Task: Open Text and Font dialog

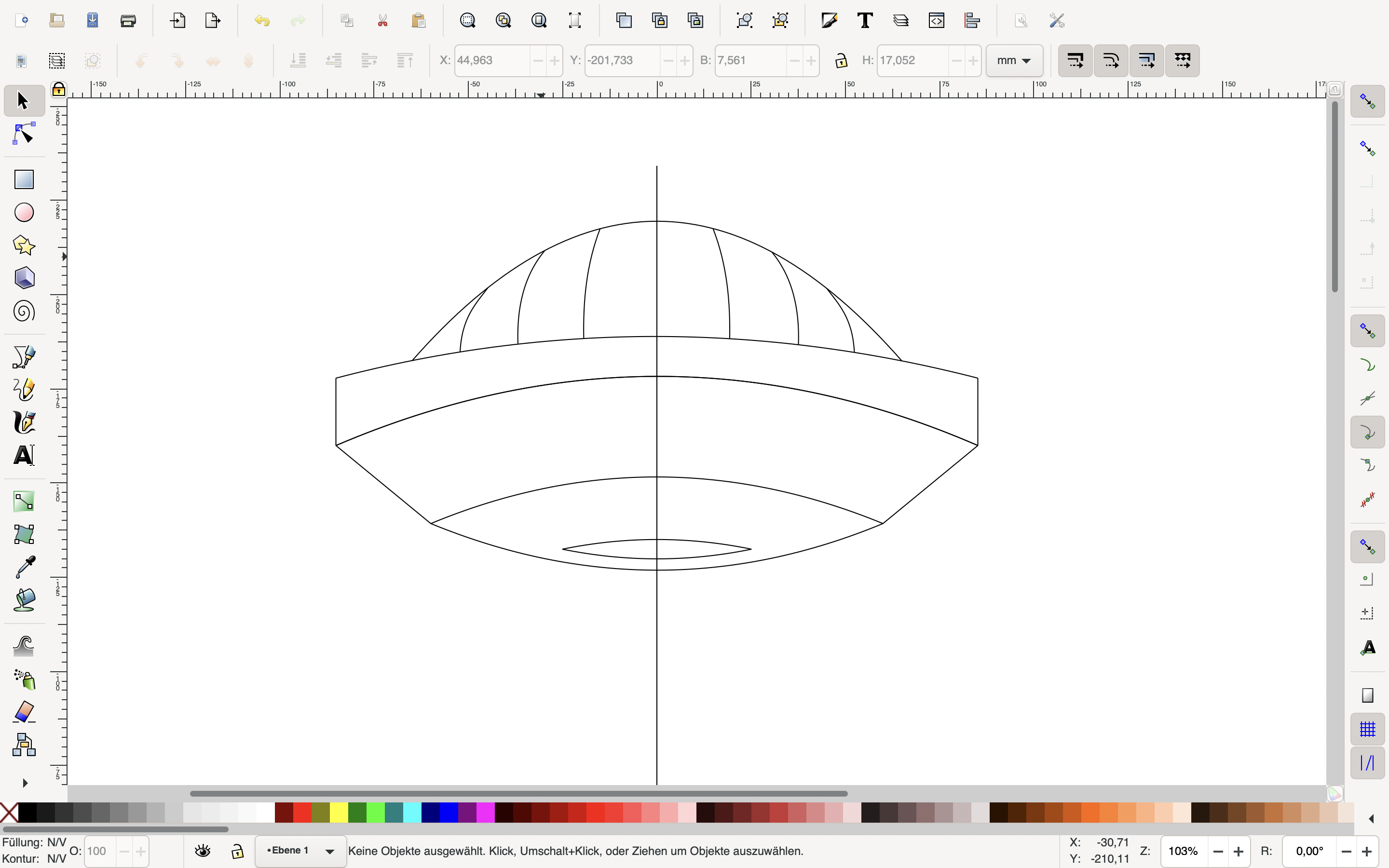Action: point(865,21)
